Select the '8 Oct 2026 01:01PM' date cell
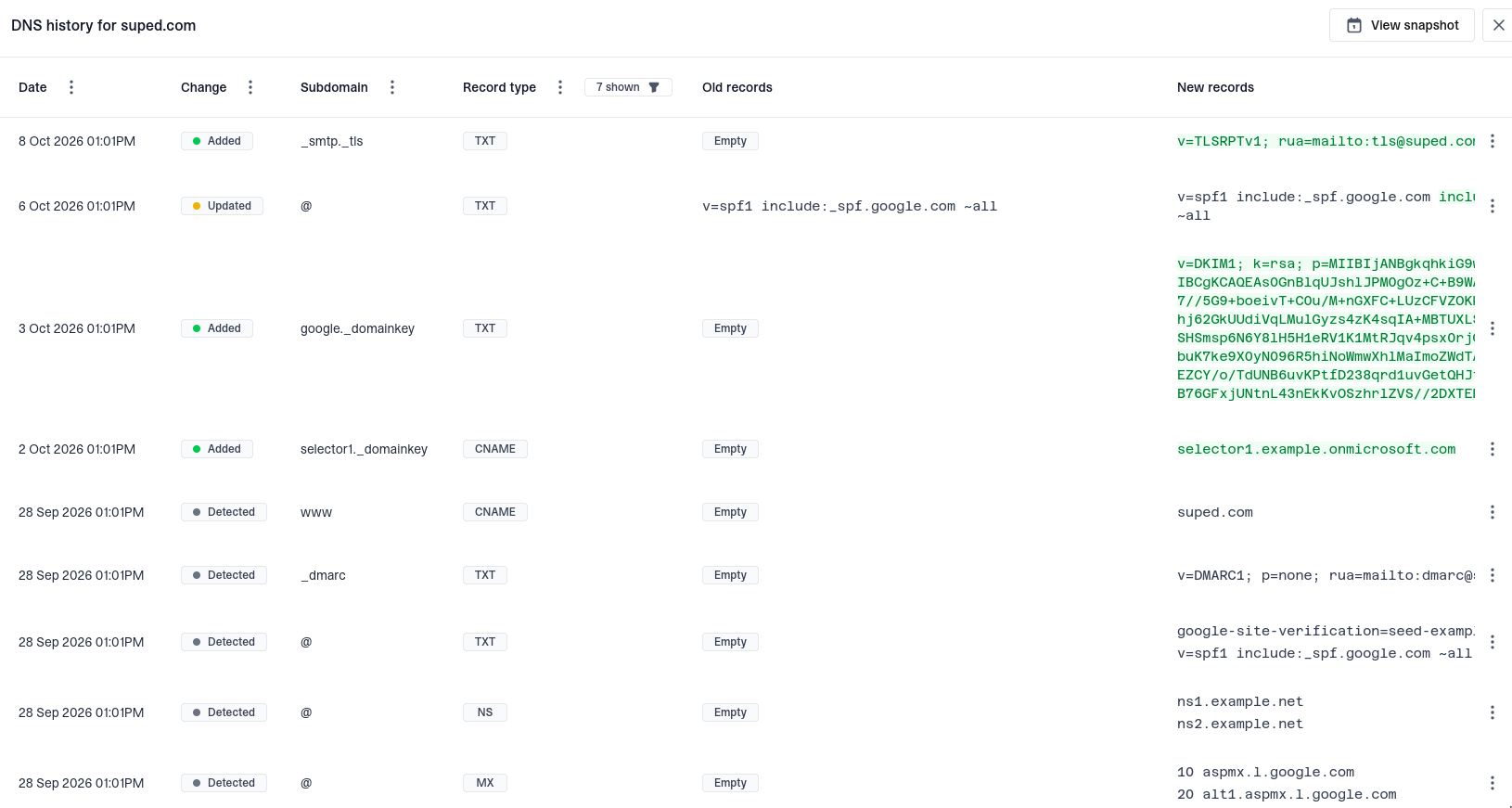The height and width of the screenshot is (808, 1512). (77, 141)
